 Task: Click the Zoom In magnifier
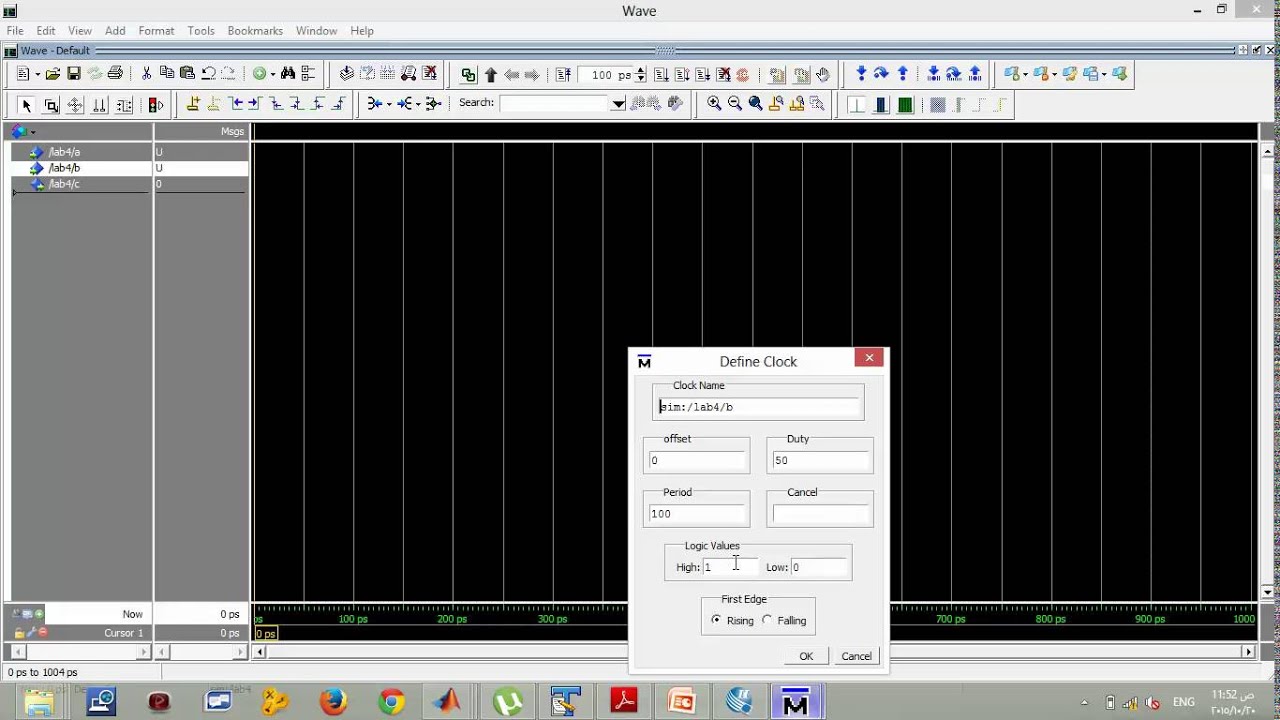tap(714, 104)
